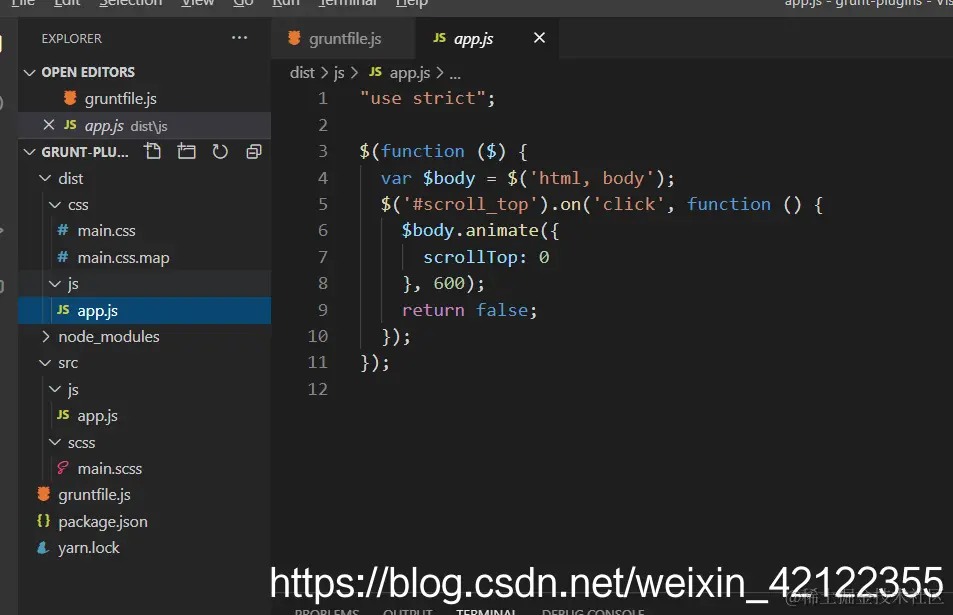The image size is (953, 615).
Task: Collapse the js folder under dist
Action: (x=55, y=284)
